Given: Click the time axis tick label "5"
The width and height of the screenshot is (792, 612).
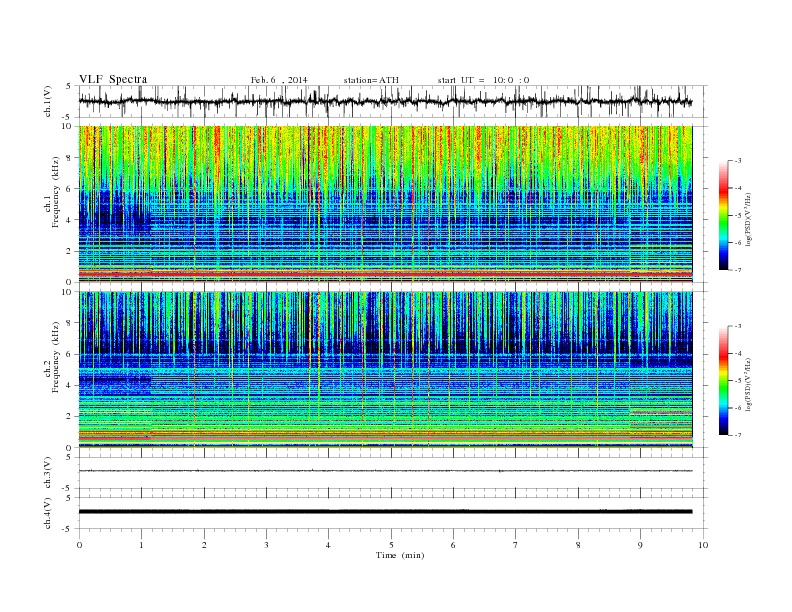Looking at the screenshot, I should point(391,545).
